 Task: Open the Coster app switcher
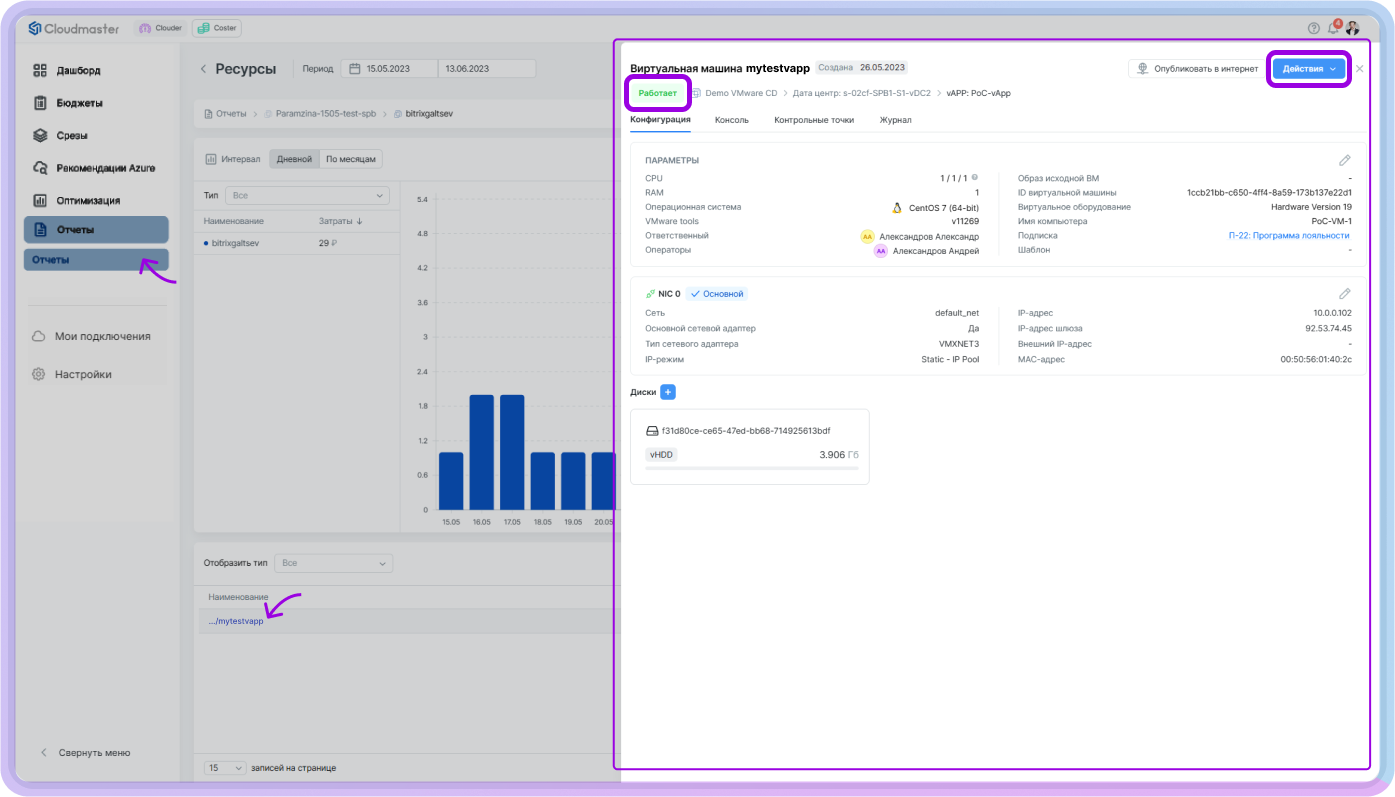click(216, 28)
